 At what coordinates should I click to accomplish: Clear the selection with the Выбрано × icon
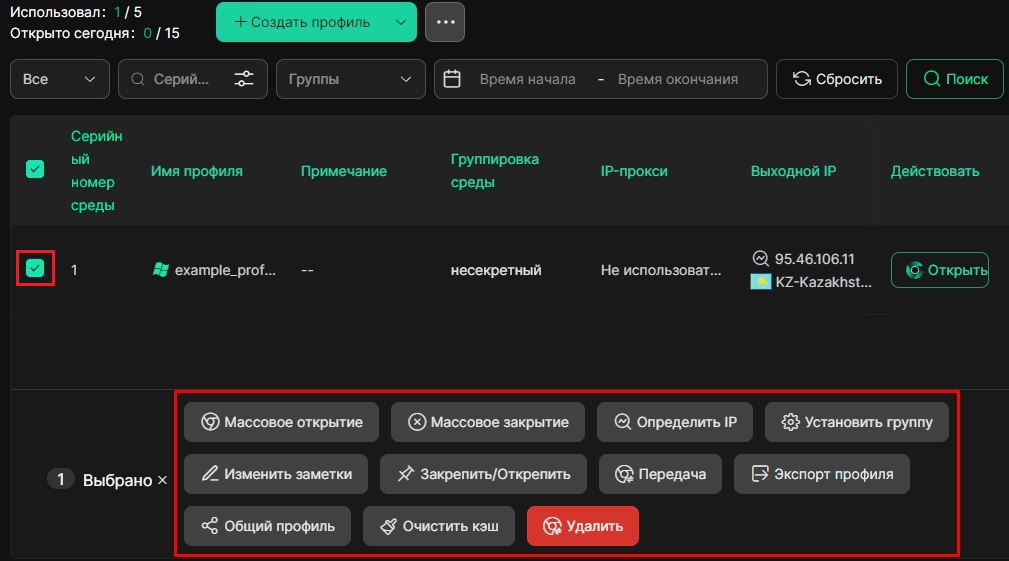pos(162,480)
